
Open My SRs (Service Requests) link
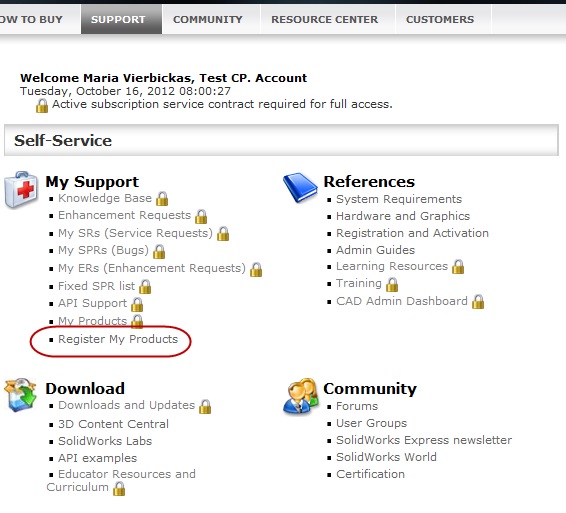click(x=135, y=233)
